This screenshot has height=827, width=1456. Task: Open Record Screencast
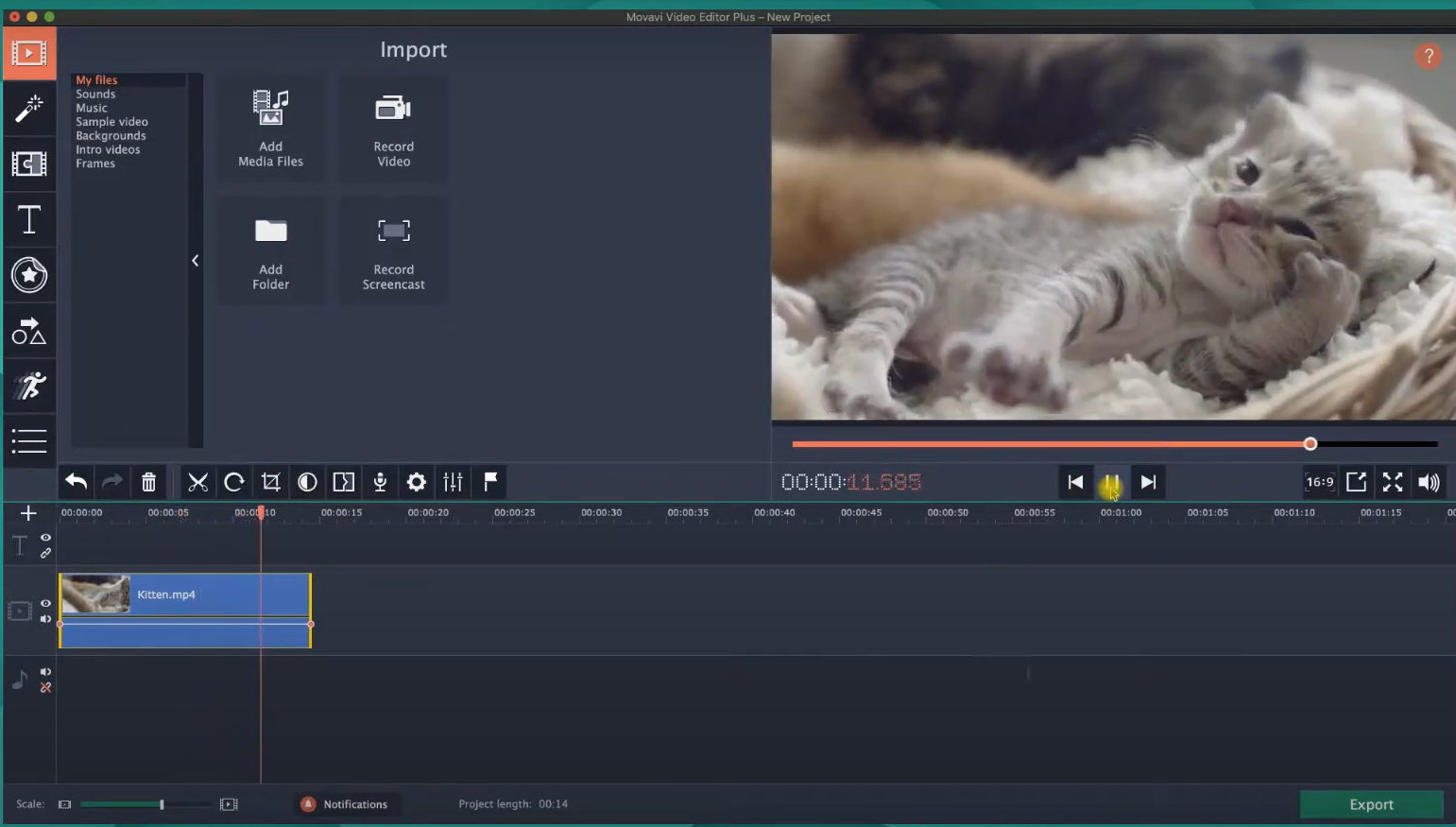(393, 250)
